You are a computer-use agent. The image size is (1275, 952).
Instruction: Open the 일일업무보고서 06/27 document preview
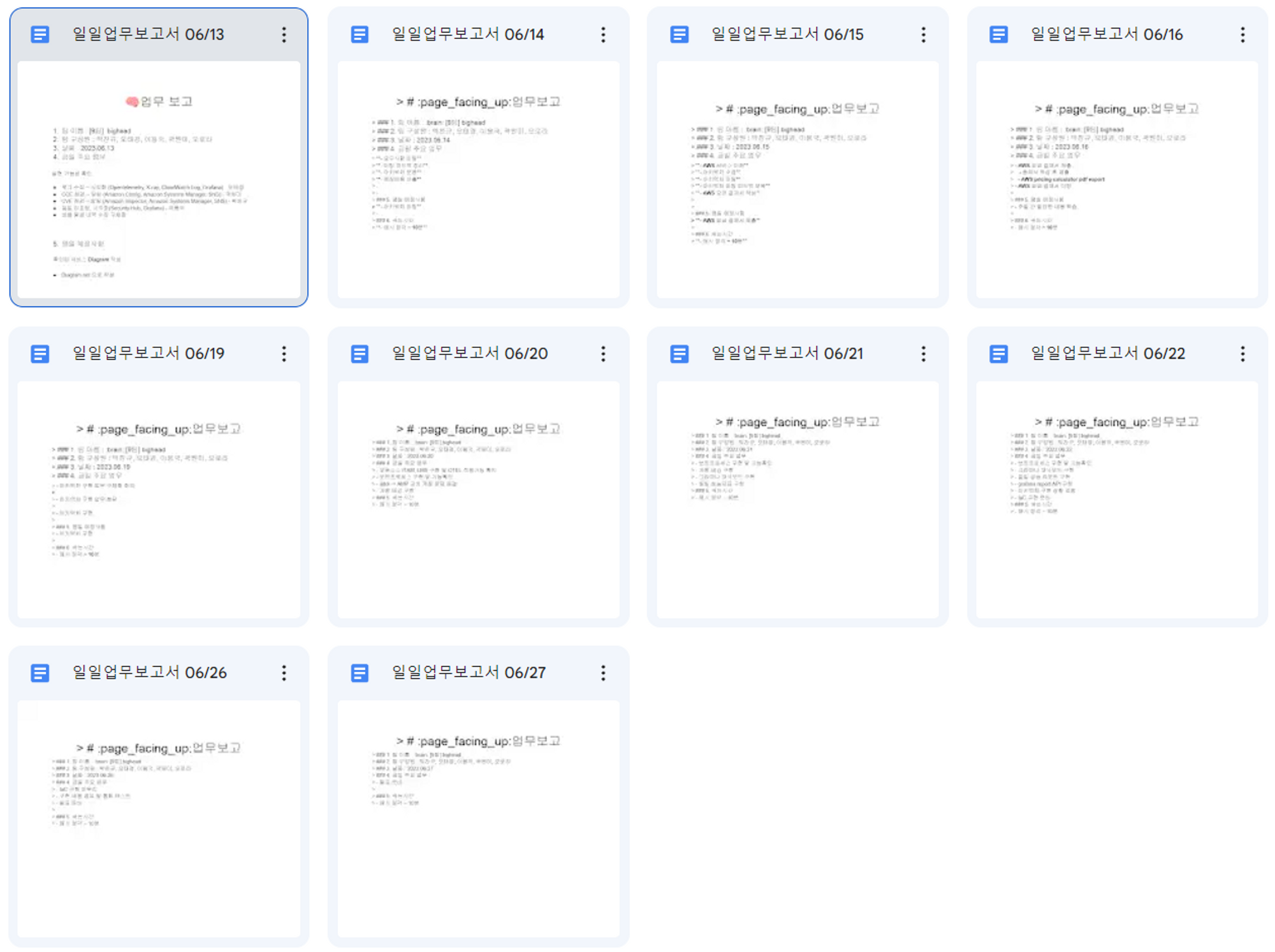pyautogui.click(x=478, y=818)
